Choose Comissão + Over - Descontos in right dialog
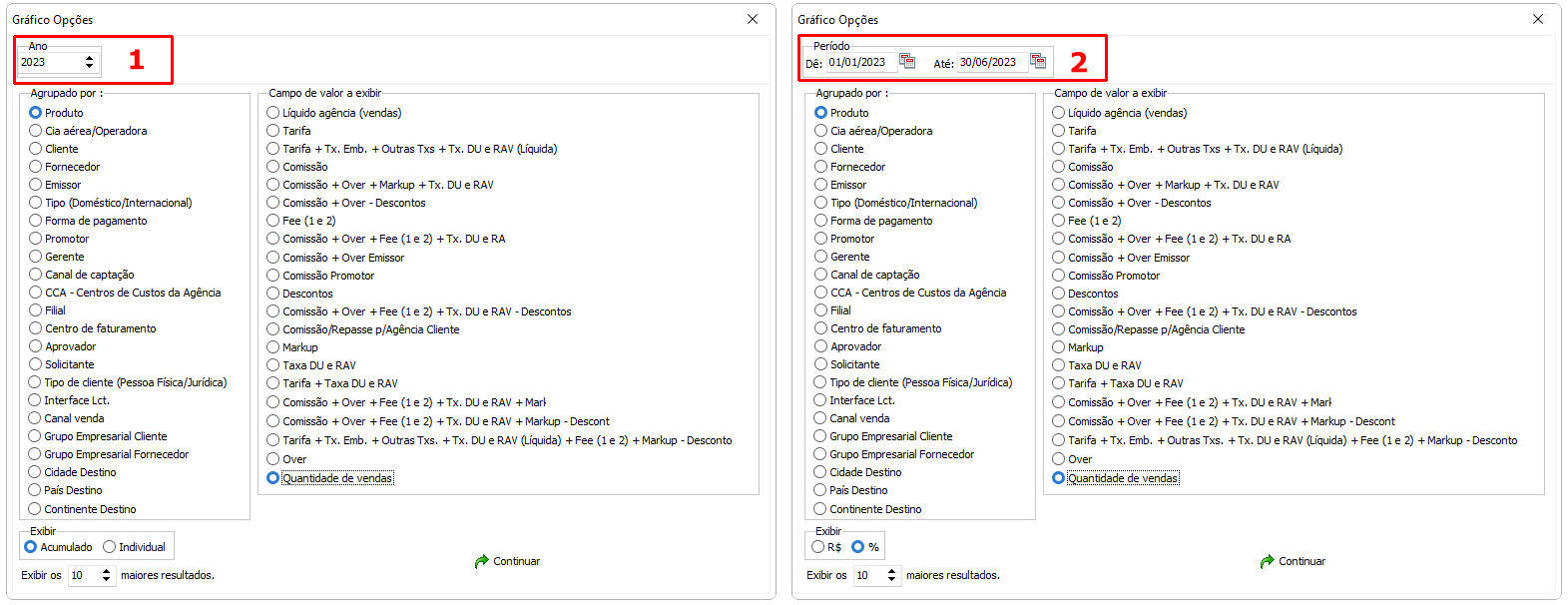This screenshot has width=1568, height=605. pos(1132,203)
